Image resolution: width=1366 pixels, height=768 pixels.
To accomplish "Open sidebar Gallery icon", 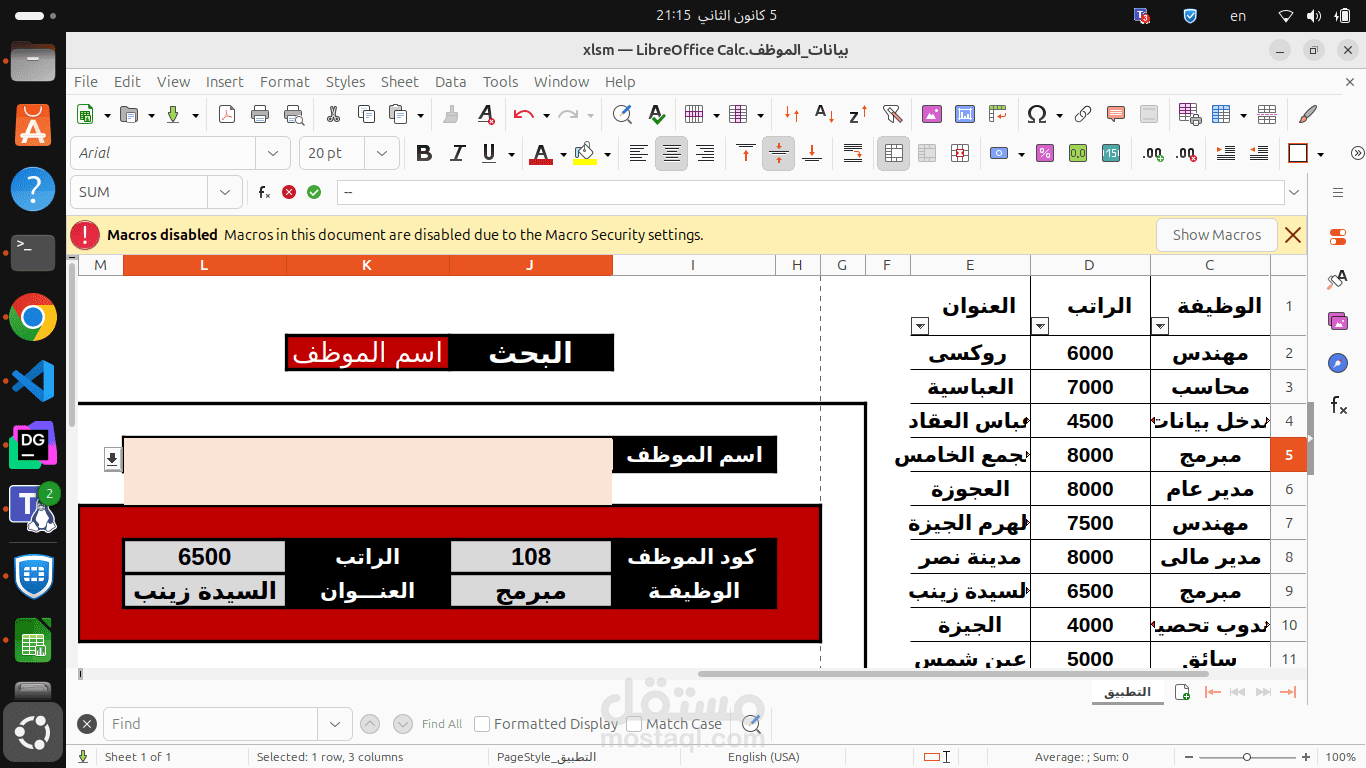I will pos(1338,321).
